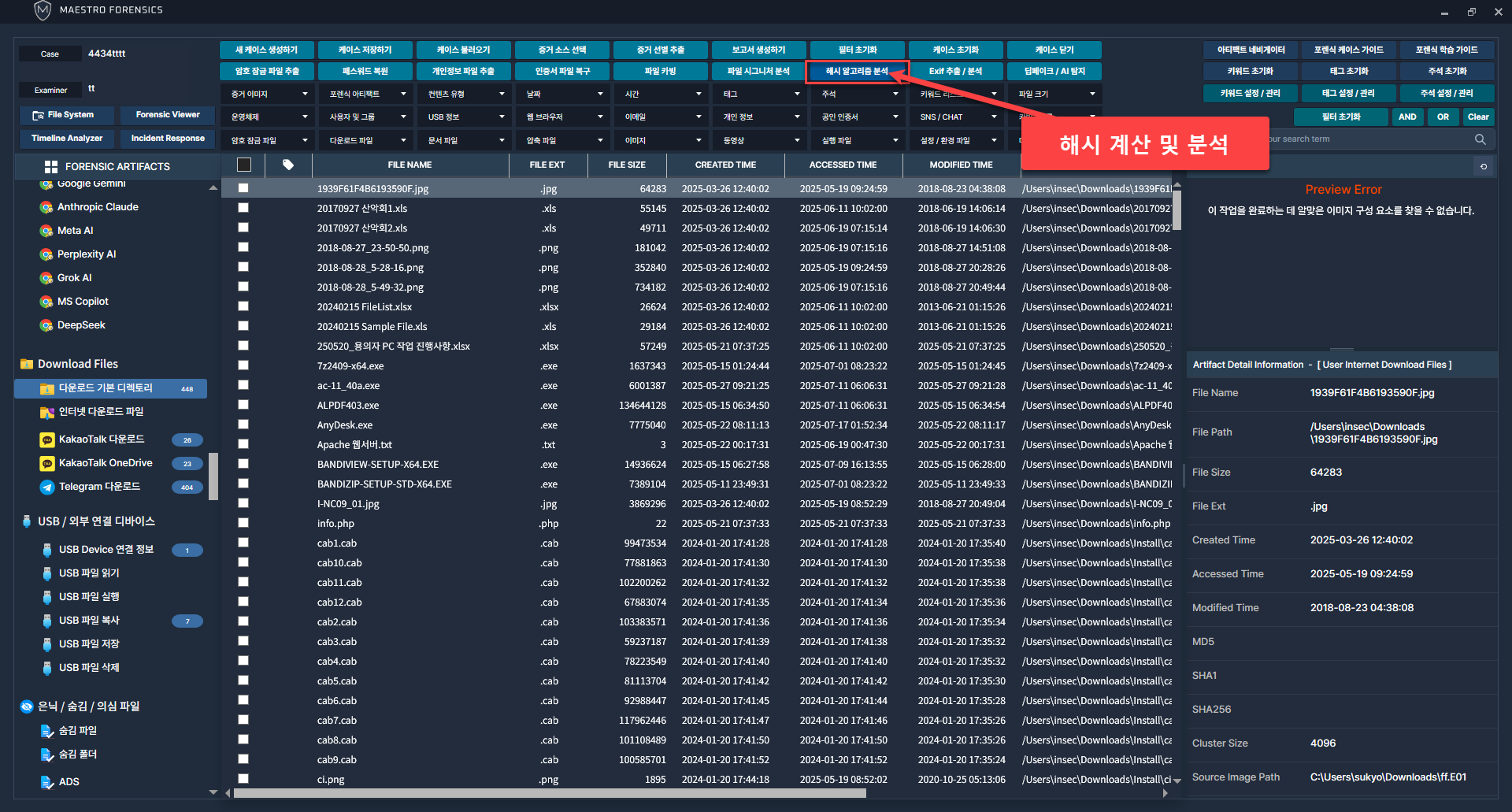
Task: Click the Anthropic Claude artifact icon
Action: (x=46, y=207)
